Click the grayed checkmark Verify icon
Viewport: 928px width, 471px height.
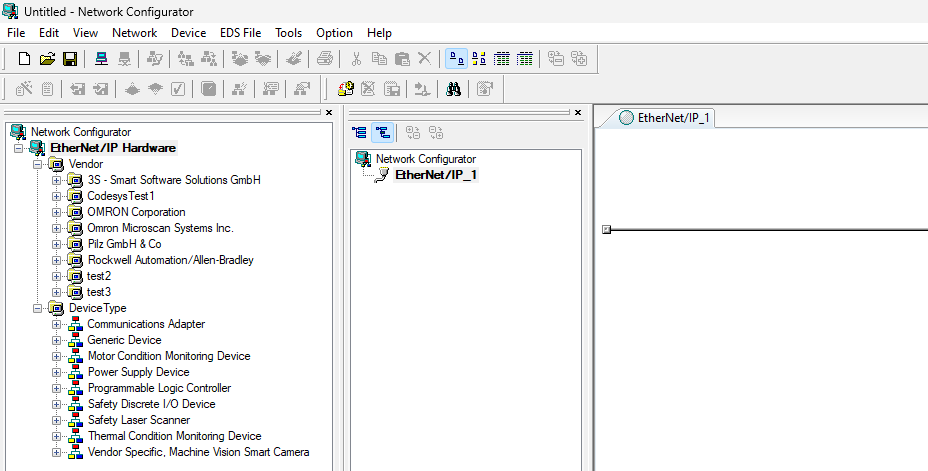[x=178, y=89]
